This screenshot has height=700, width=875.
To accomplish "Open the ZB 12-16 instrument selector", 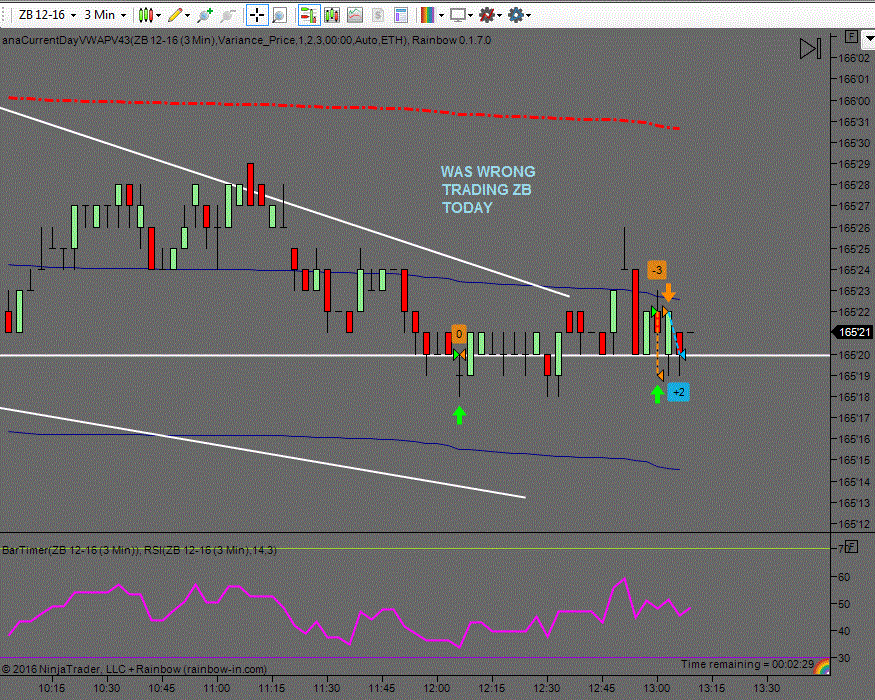I will 47,15.
